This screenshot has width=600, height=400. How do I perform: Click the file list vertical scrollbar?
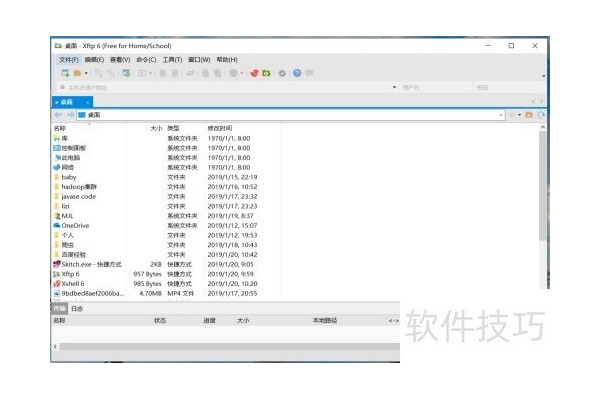[542, 186]
